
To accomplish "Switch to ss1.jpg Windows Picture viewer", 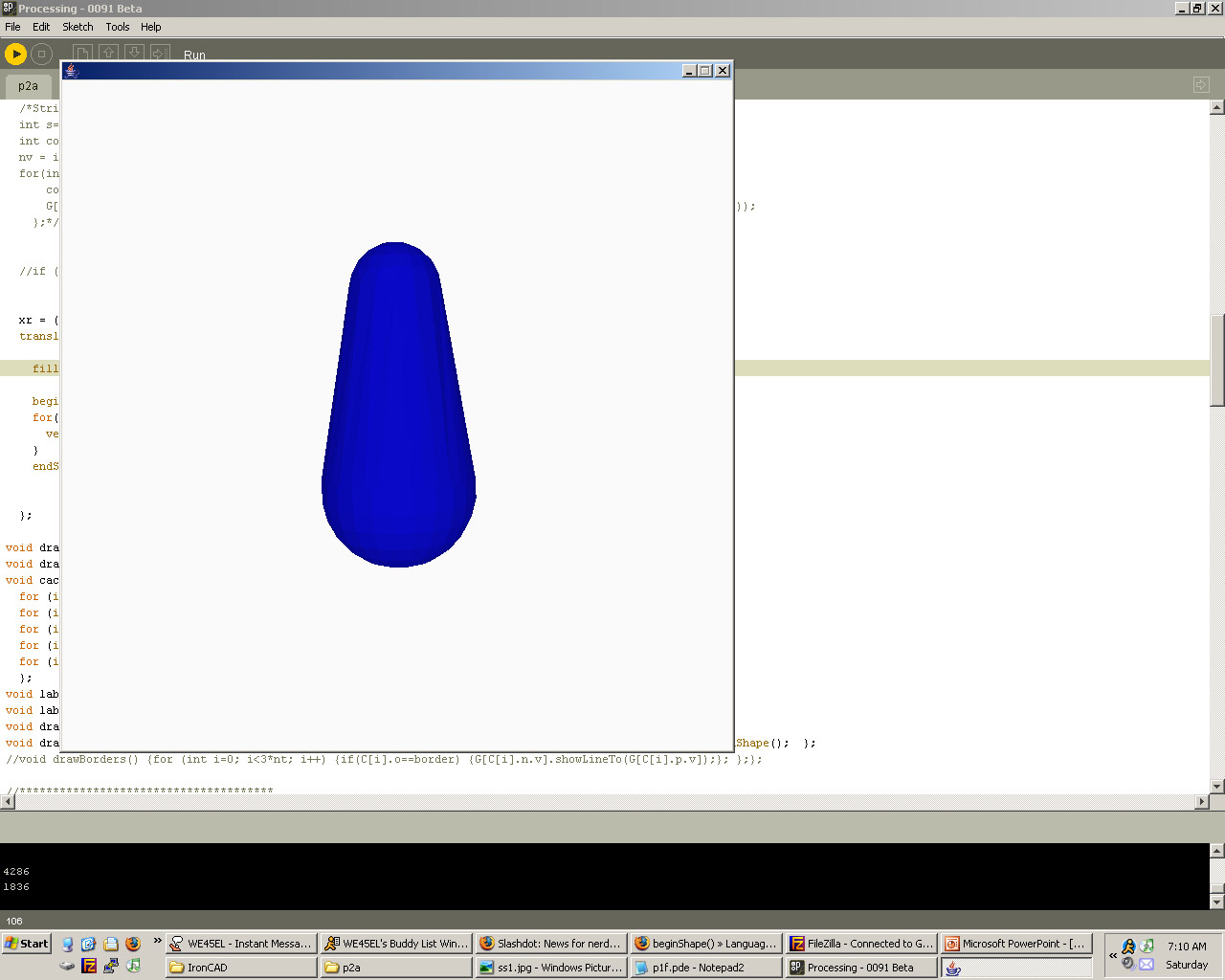I will point(551,968).
